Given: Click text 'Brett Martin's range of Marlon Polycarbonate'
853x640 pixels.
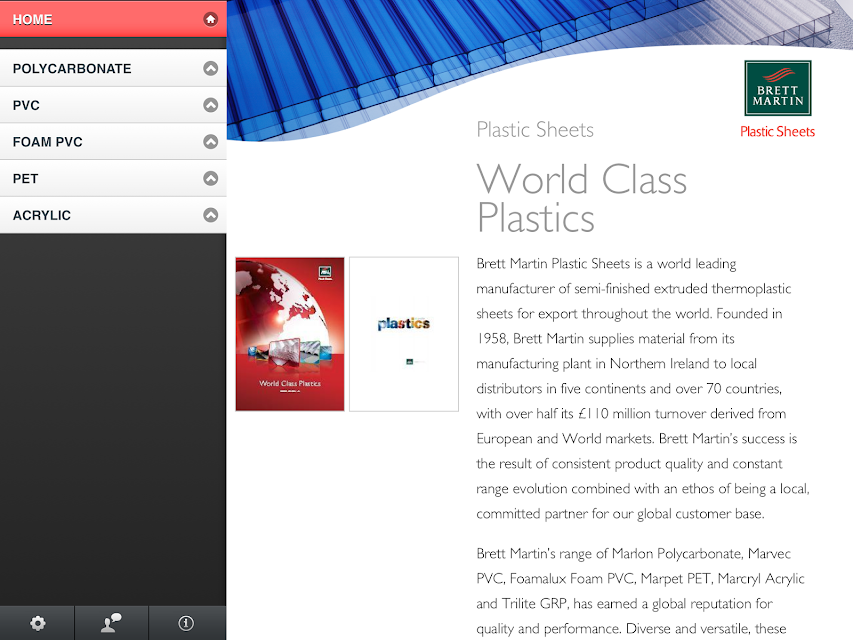Looking at the screenshot, I should [609, 553].
